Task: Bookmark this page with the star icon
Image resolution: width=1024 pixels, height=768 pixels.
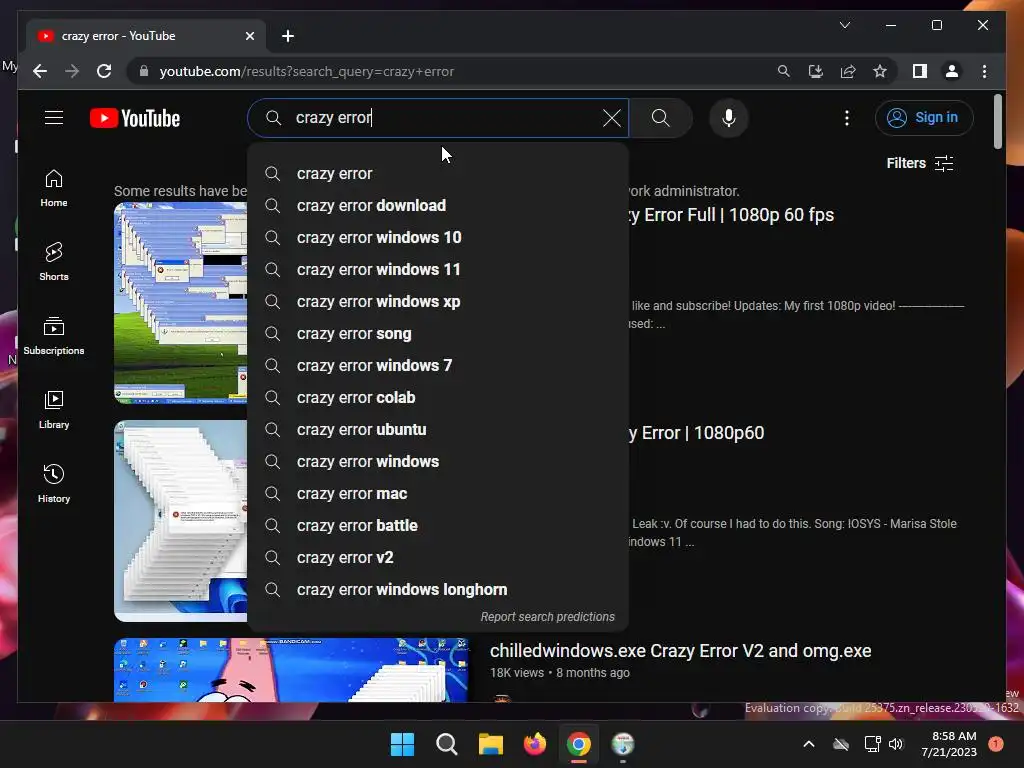Action: point(880,71)
